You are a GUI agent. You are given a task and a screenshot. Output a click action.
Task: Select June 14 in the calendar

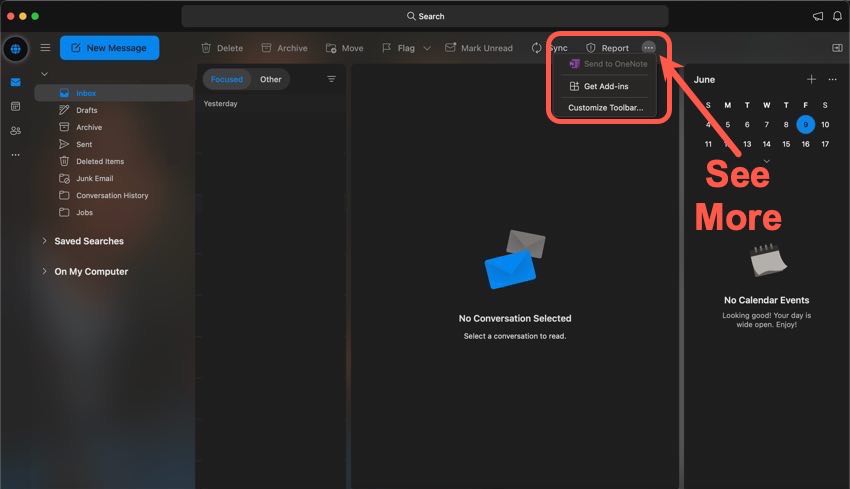tap(767, 144)
